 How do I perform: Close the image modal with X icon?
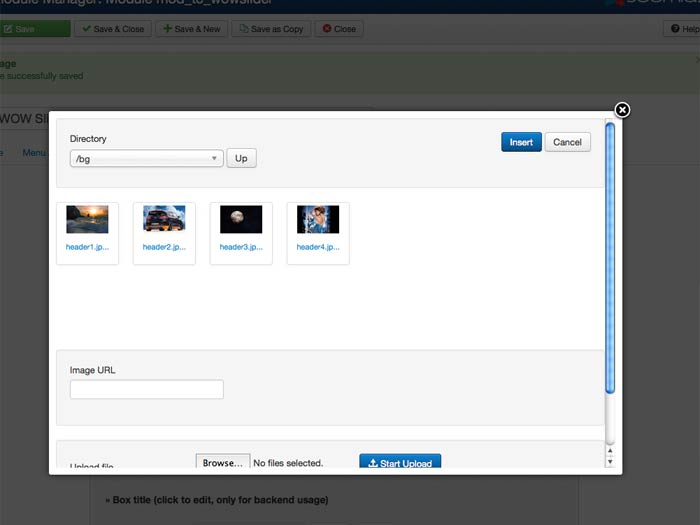(622, 109)
